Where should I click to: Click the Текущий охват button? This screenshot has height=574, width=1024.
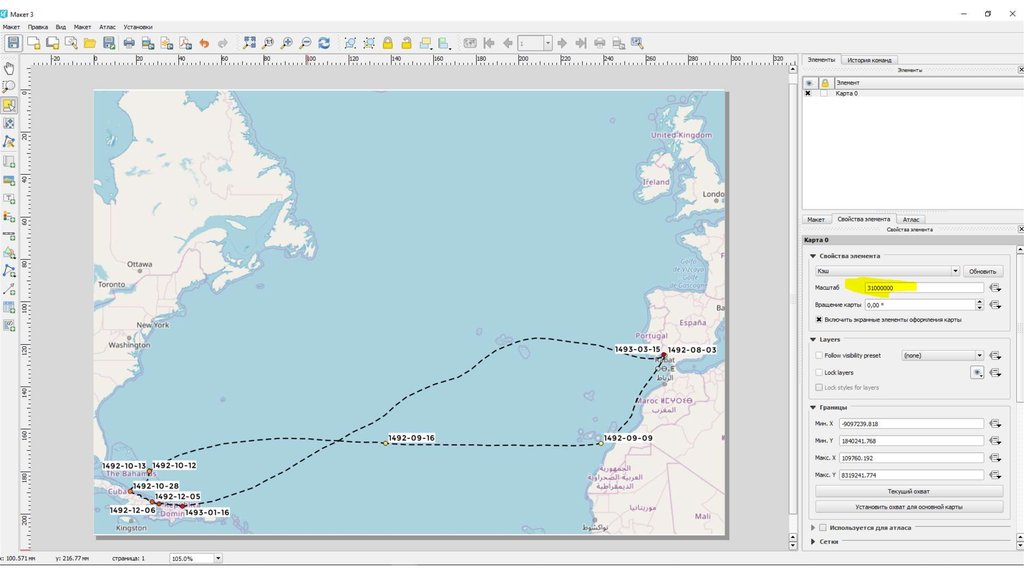[909, 491]
